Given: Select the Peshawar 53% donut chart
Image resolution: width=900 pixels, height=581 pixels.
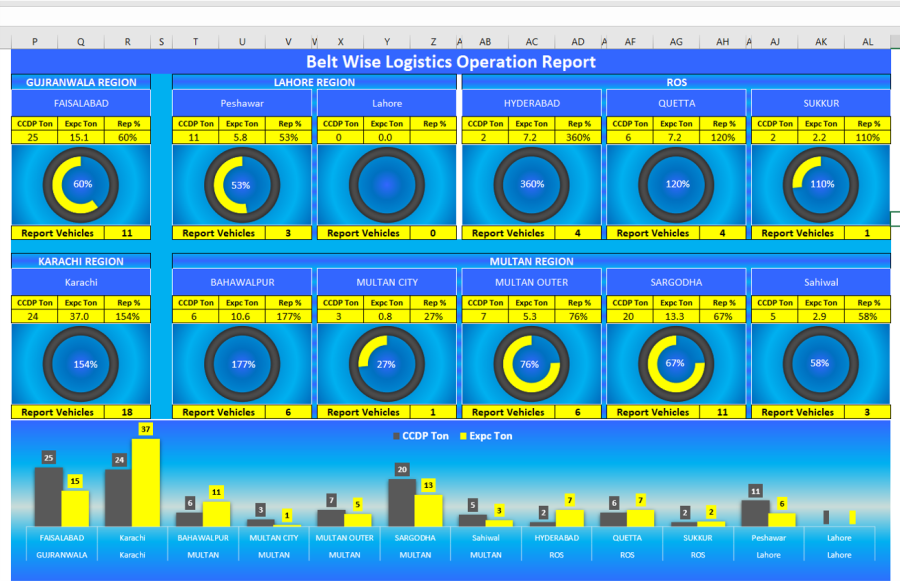Looking at the screenshot, I should (x=242, y=185).
